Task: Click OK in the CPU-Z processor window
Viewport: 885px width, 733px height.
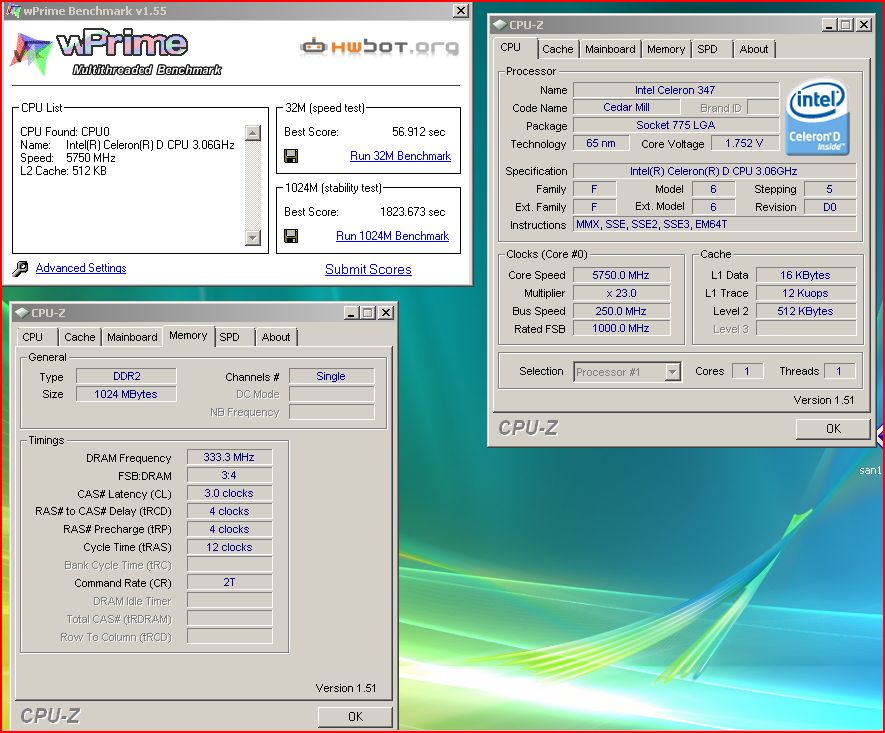Action: (x=833, y=429)
